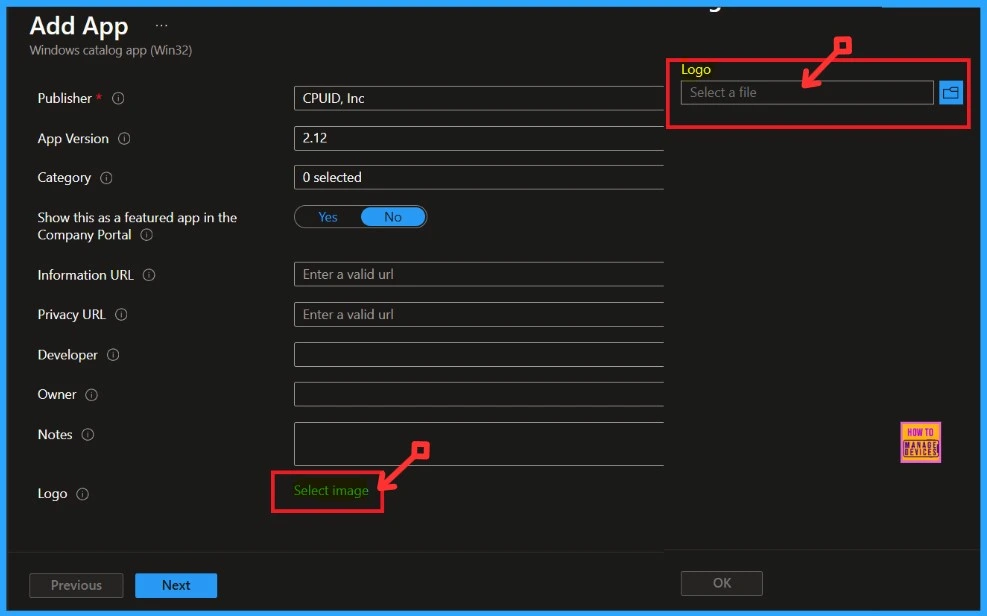The image size is (987, 616).
Task: Set featured app toggle to No
Action: [x=393, y=217]
